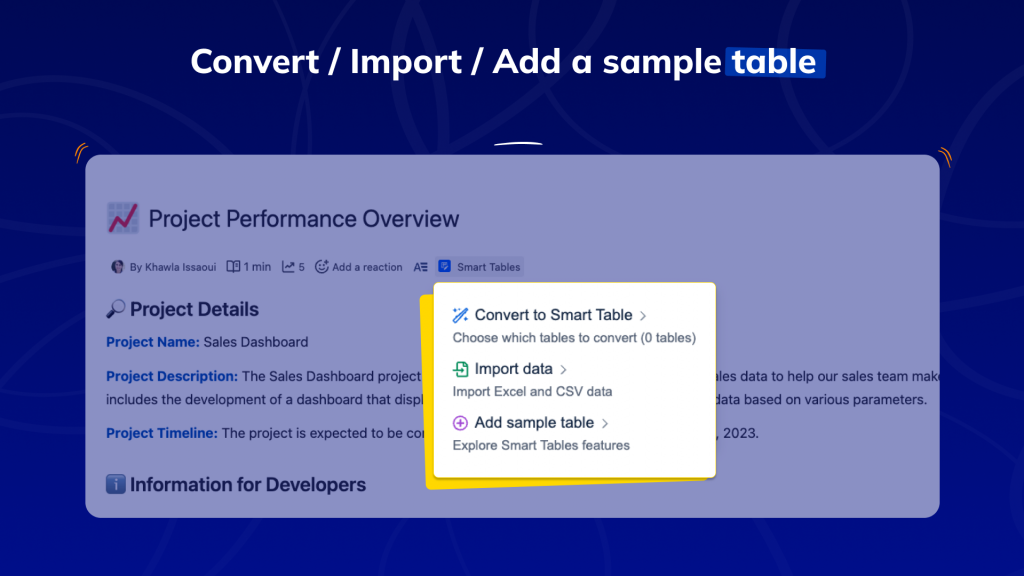Select Convert to Smart Table menu entry
The width and height of the screenshot is (1024, 576).
click(553, 315)
